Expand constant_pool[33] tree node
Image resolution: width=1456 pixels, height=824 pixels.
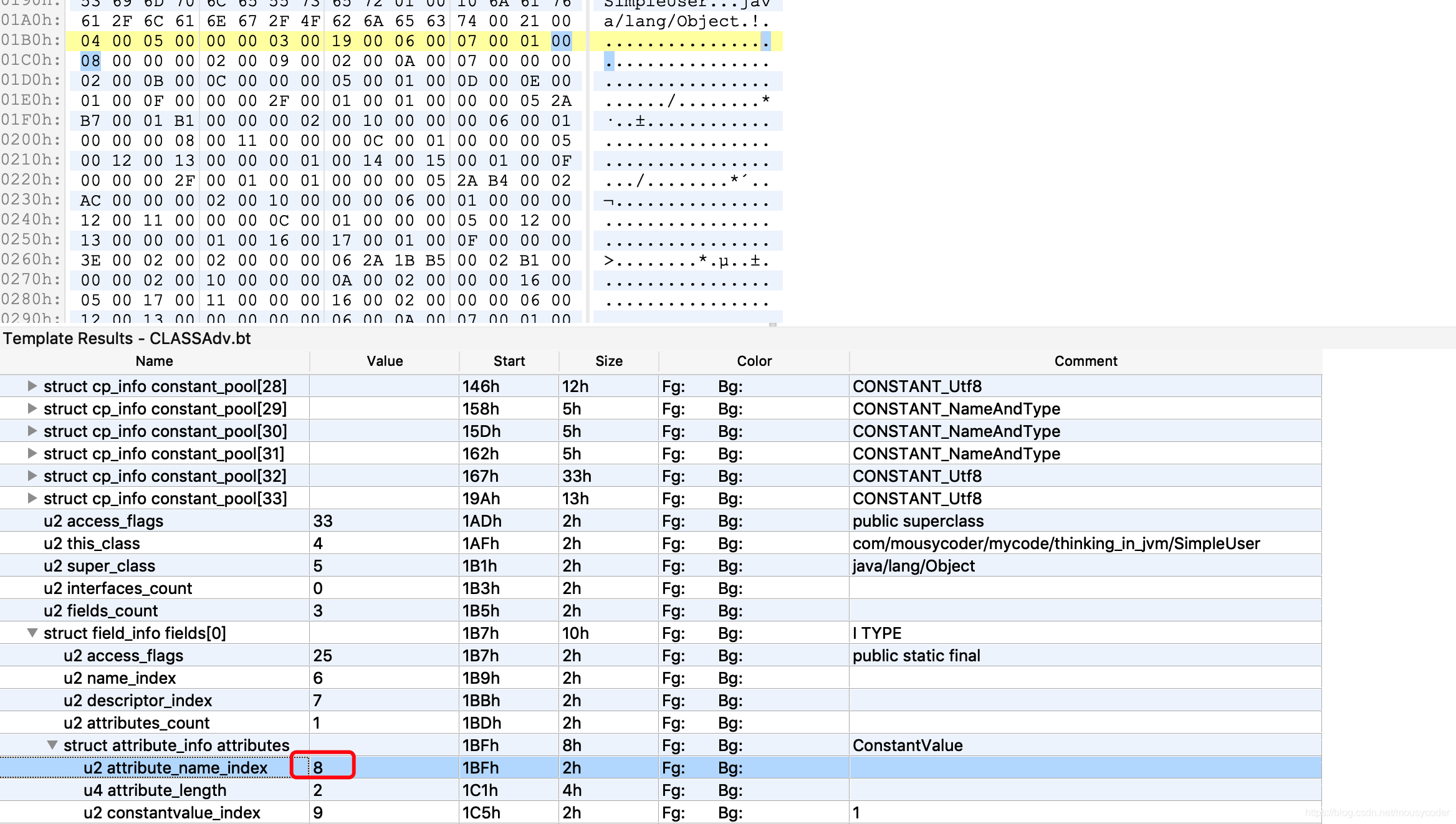point(32,498)
